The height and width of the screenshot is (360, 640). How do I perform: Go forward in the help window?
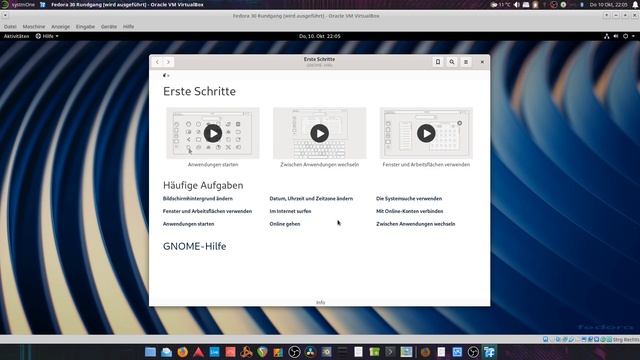click(x=168, y=62)
